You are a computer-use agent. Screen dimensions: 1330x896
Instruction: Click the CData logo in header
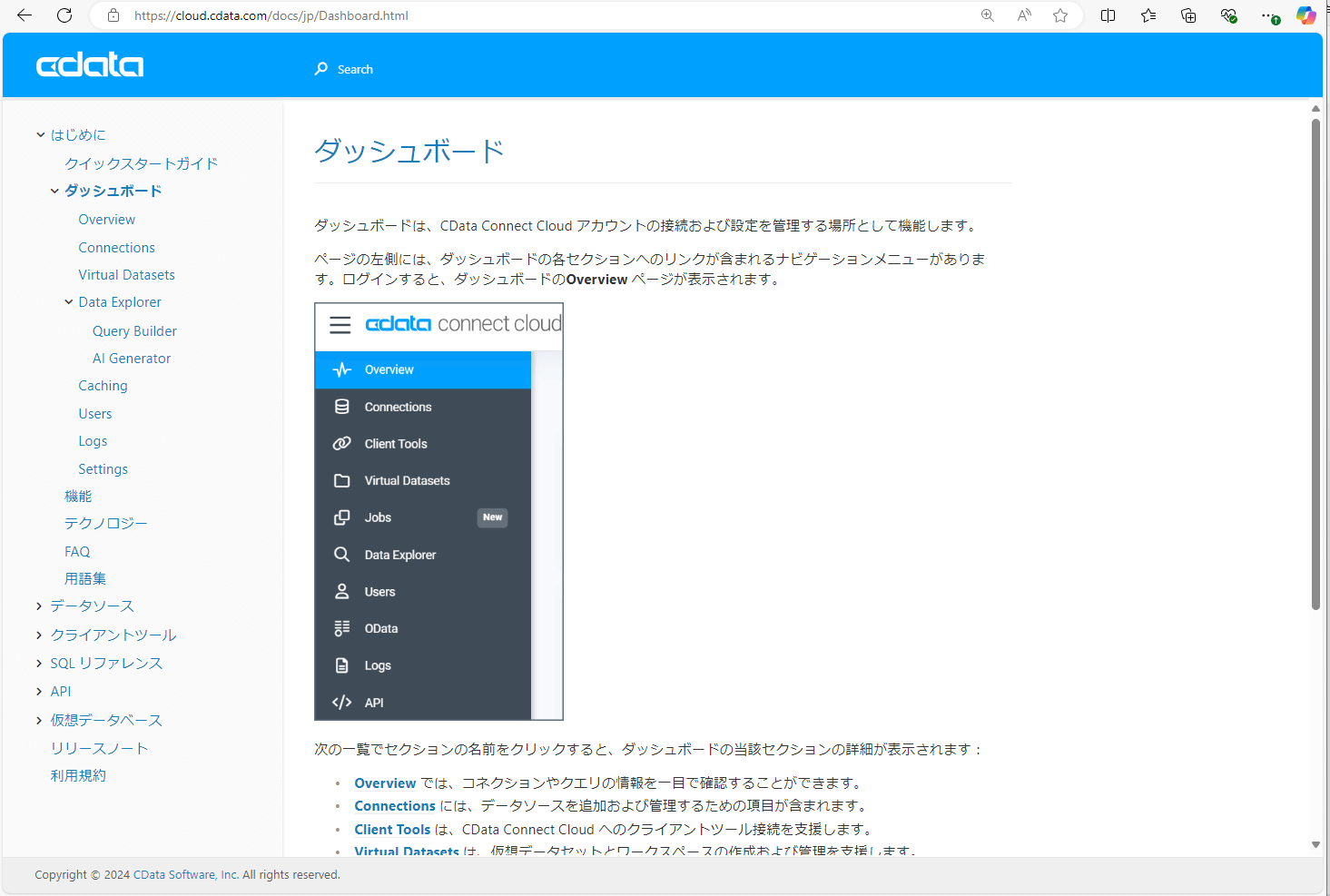[x=90, y=65]
